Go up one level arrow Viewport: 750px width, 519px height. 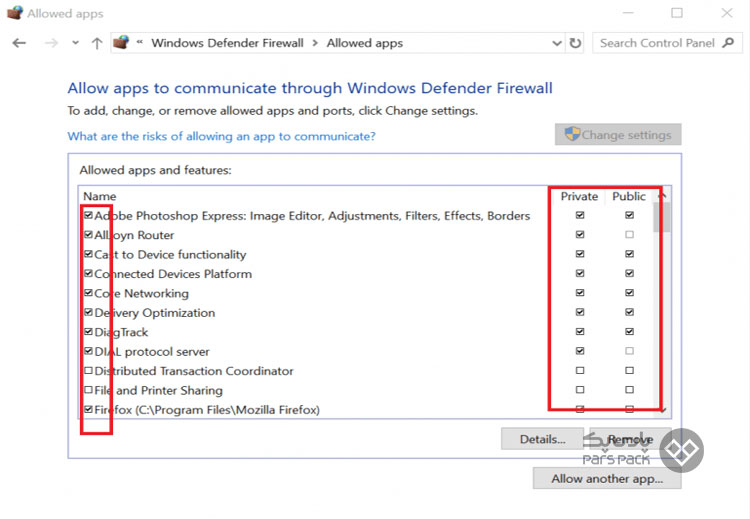[x=97, y=43]
